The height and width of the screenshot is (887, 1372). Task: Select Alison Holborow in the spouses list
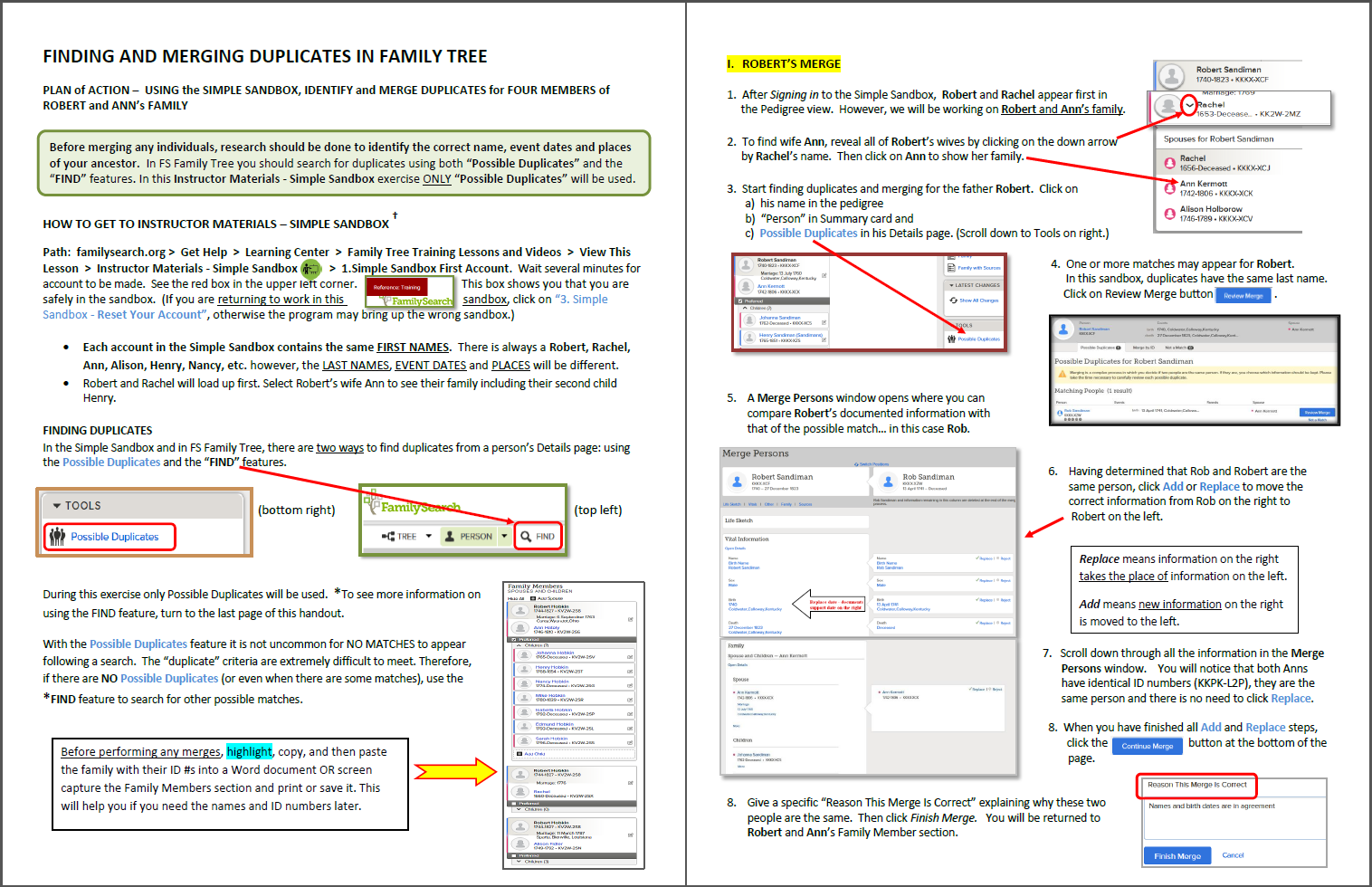click(1211, 209)
